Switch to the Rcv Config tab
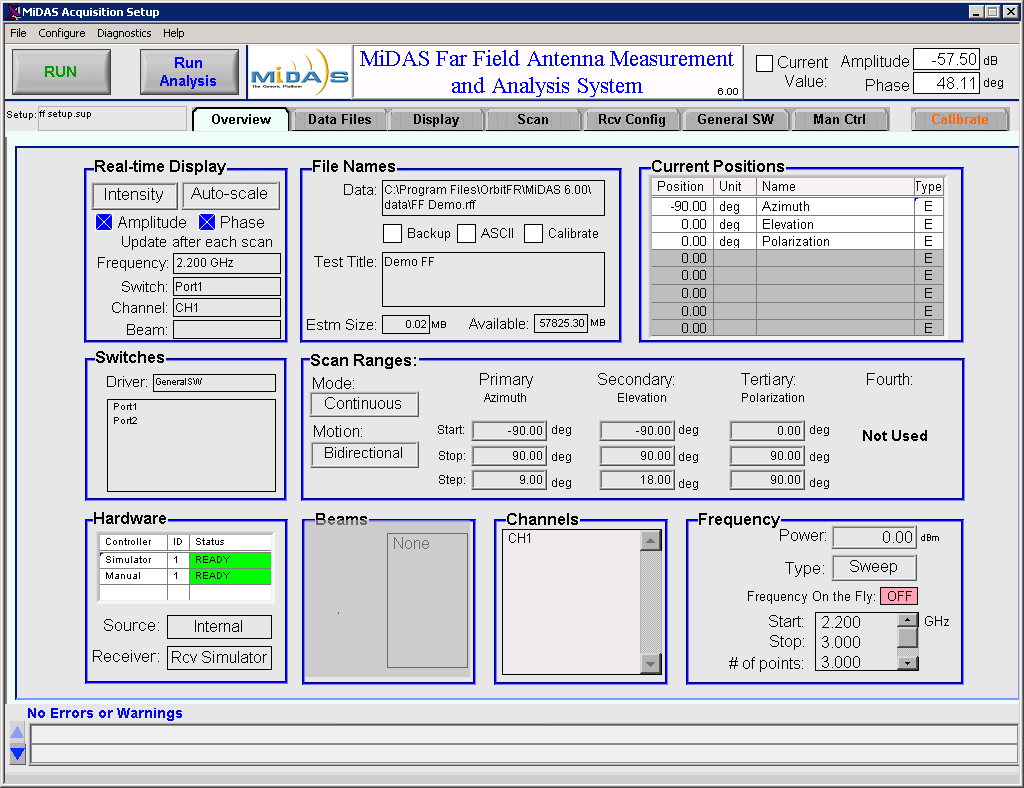1024x788 pixels. (x=632, y=119)
